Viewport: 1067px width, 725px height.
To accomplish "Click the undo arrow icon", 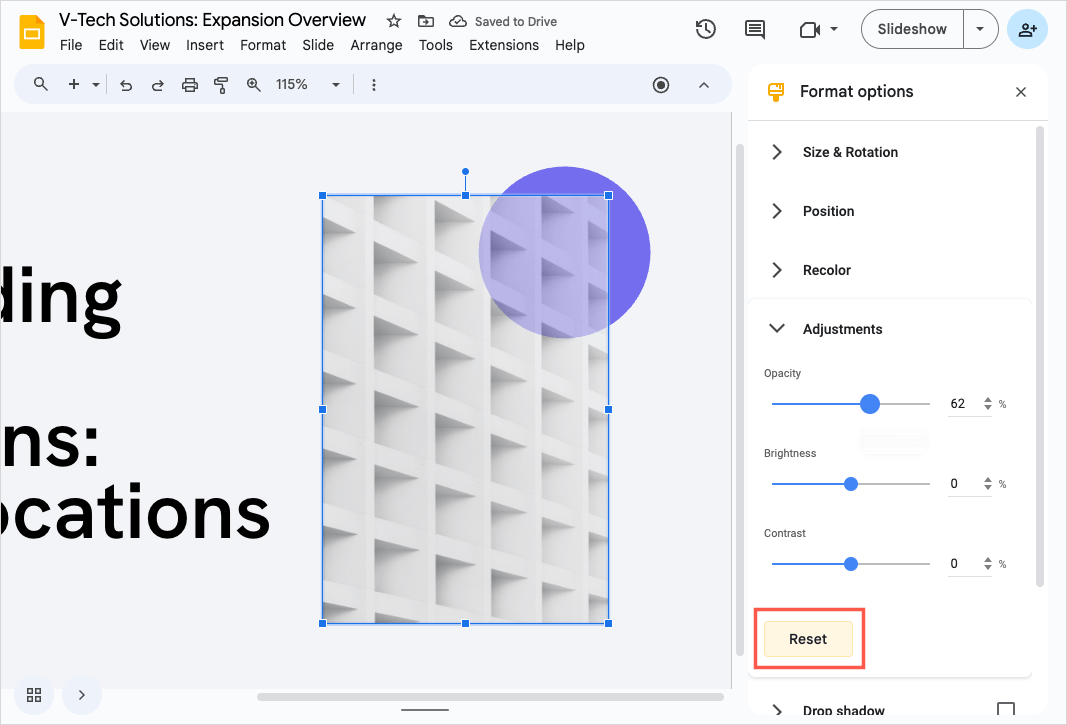I will tap(126, 85).
